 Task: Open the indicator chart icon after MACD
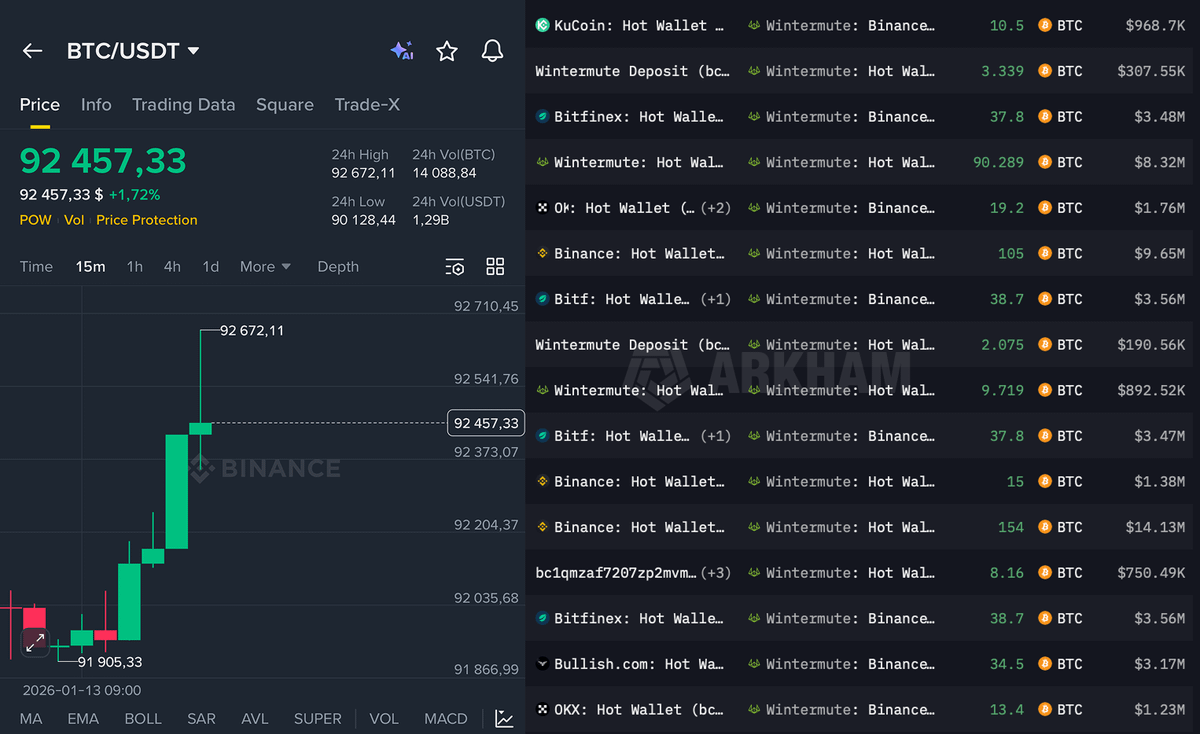[x=505, y=718]
